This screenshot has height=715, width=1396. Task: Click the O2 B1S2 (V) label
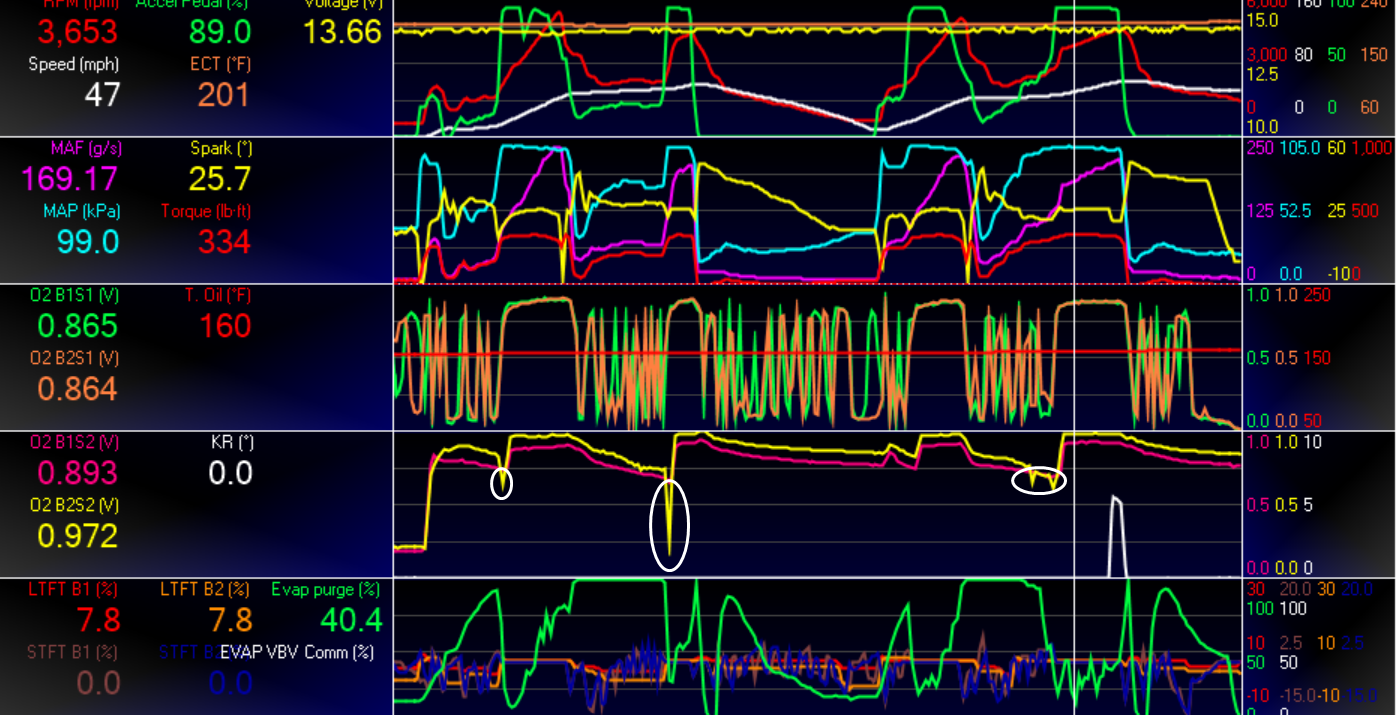tap(75, 441)
